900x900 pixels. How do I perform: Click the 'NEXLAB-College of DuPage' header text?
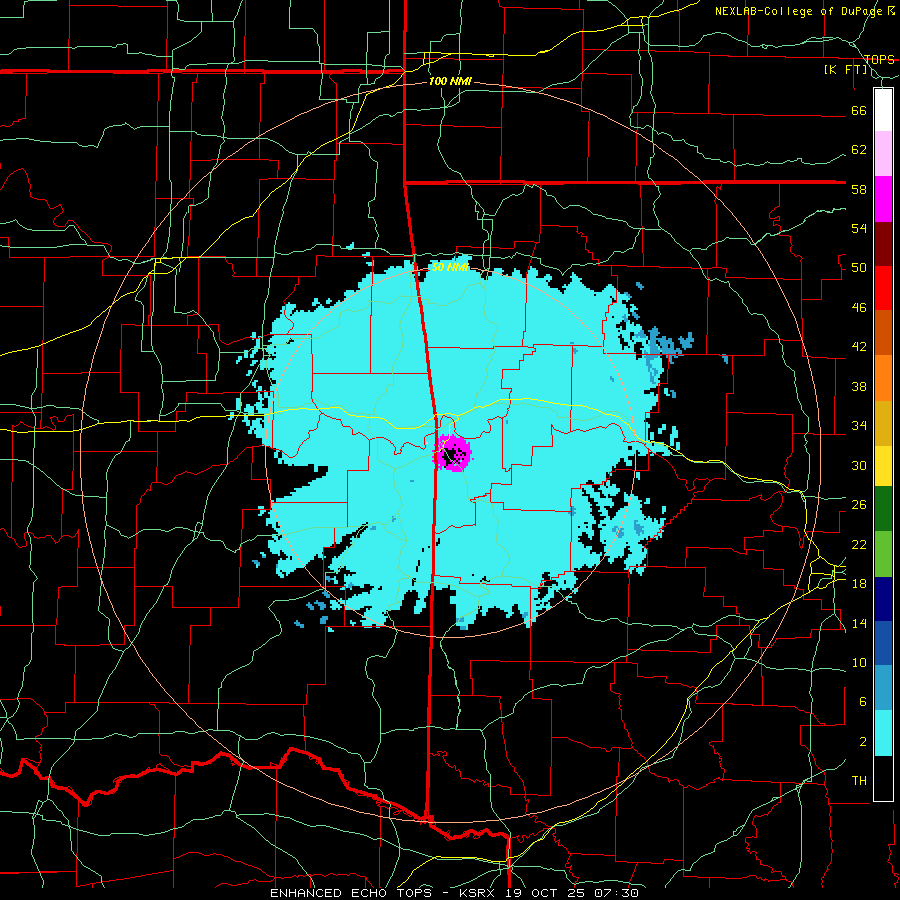[x=798, y=11]
